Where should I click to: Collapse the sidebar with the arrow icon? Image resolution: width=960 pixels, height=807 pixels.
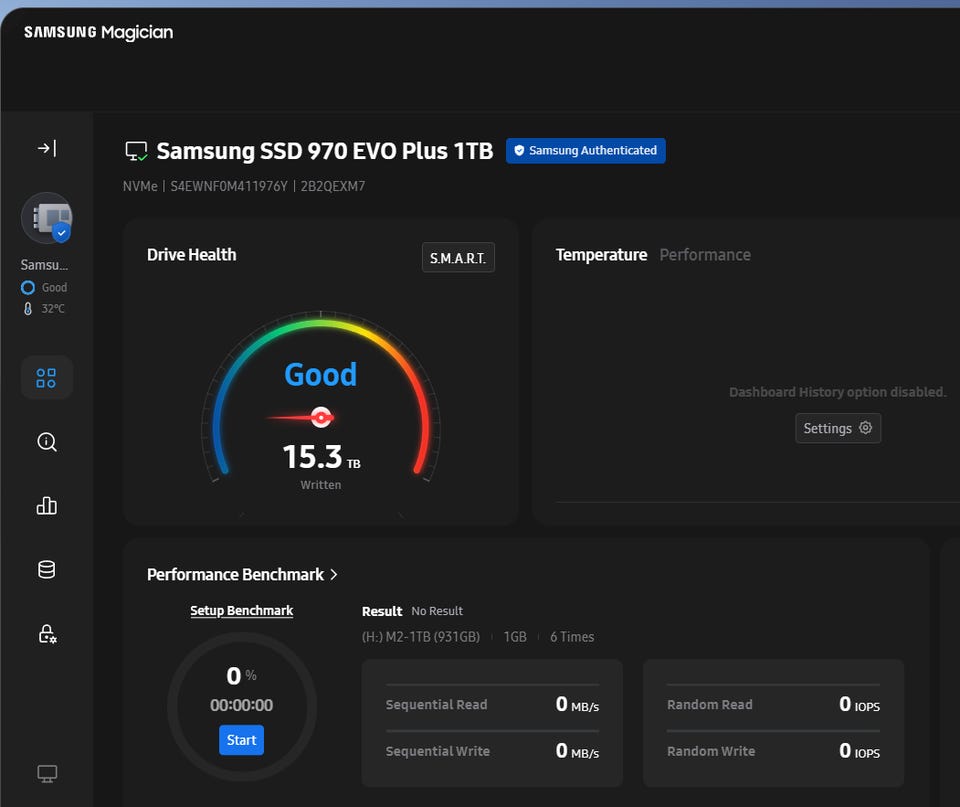pos(46,148)
